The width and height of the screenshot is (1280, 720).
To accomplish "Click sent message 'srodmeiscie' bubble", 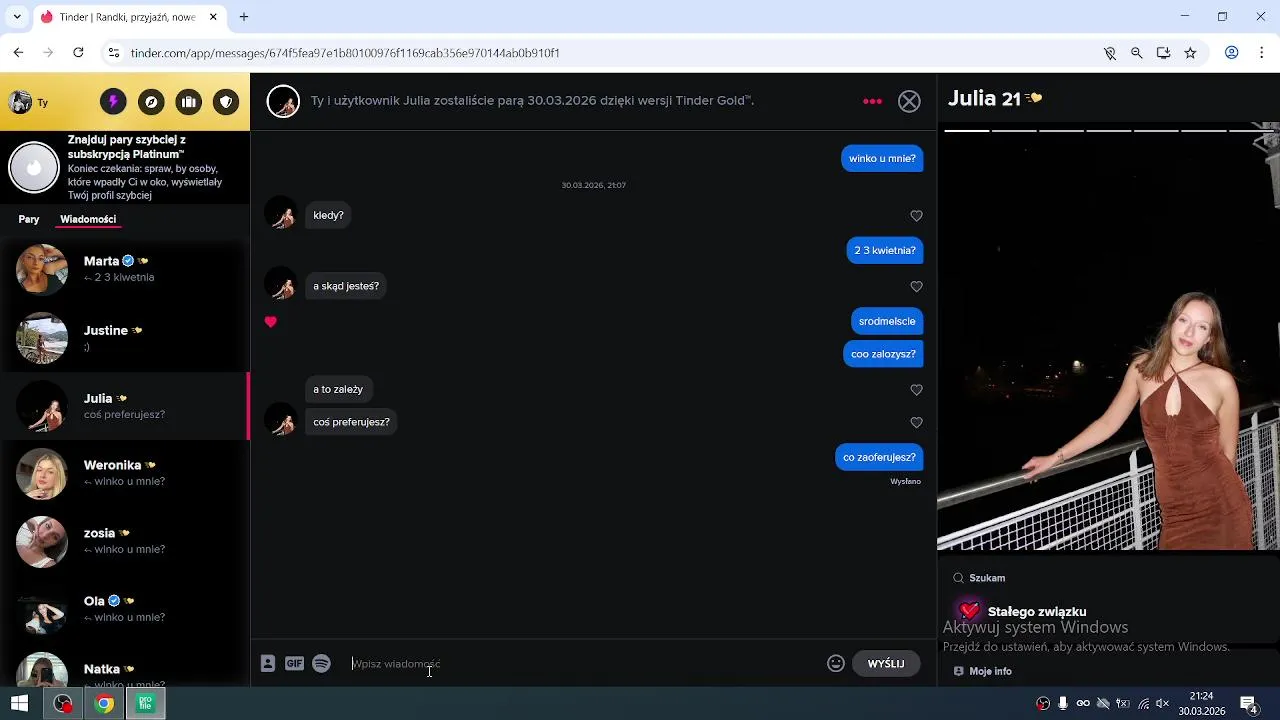I will coord(887,321).
